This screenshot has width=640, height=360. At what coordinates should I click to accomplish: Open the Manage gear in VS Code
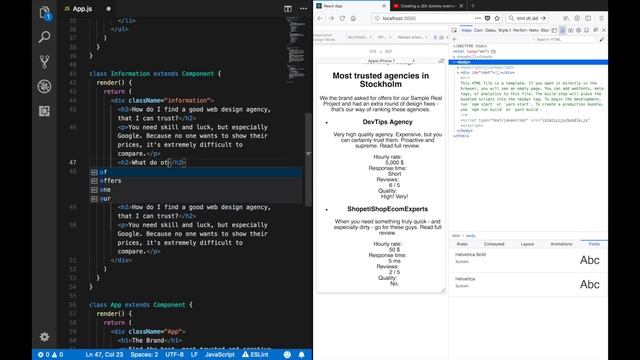tap(44, 337)
